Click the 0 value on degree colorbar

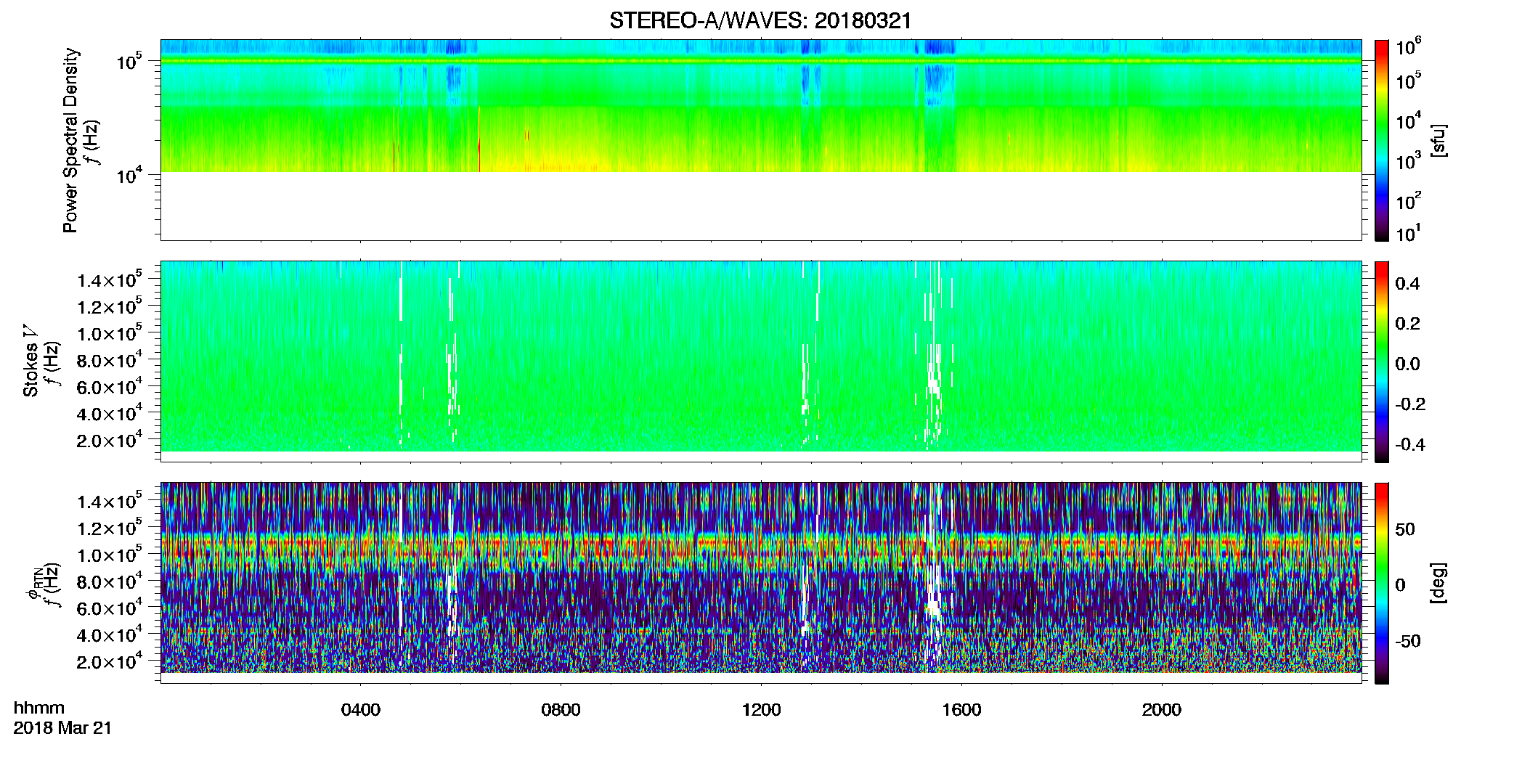pos(1400,585)
